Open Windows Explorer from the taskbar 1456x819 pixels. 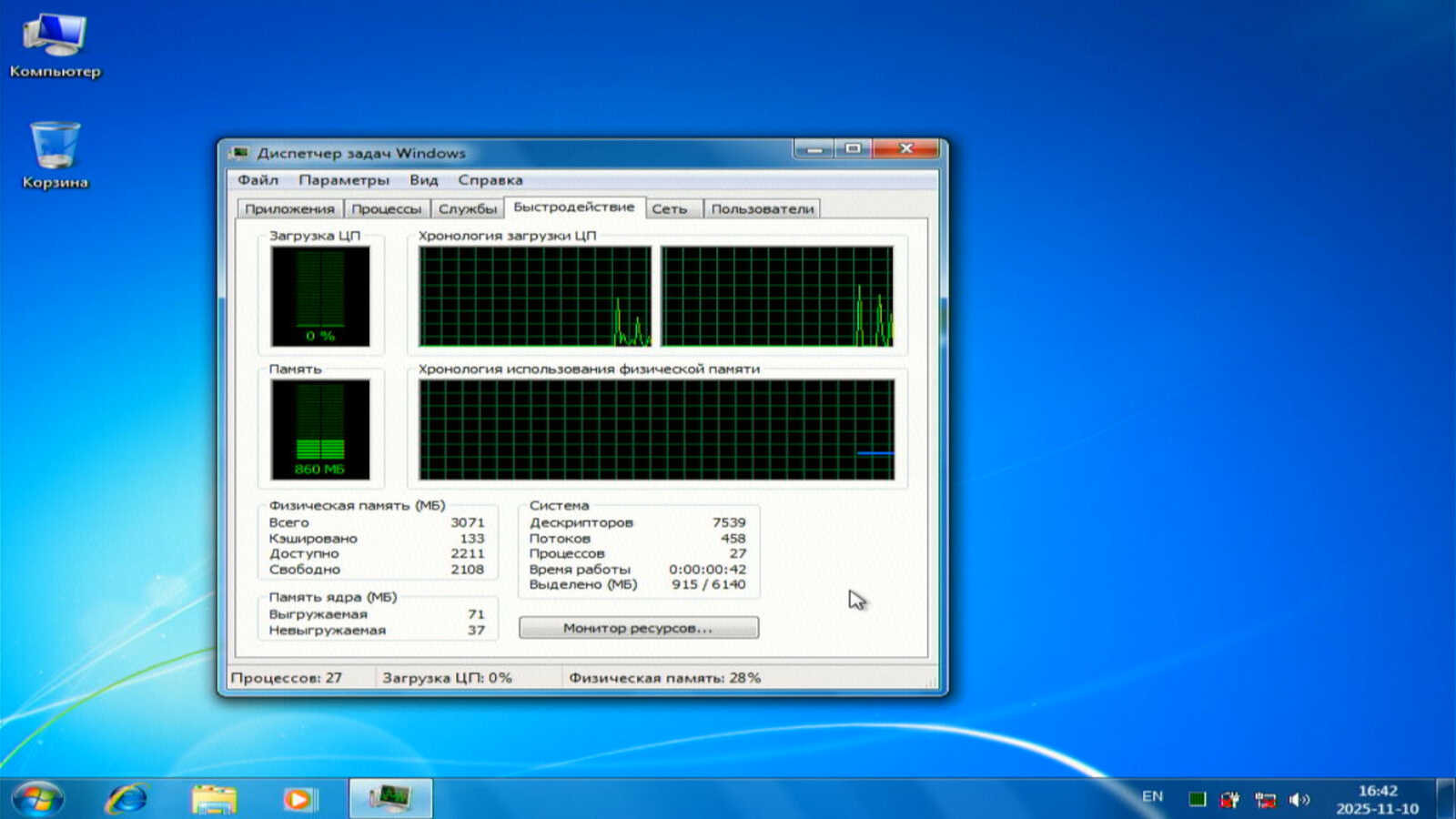click(214, 799)
